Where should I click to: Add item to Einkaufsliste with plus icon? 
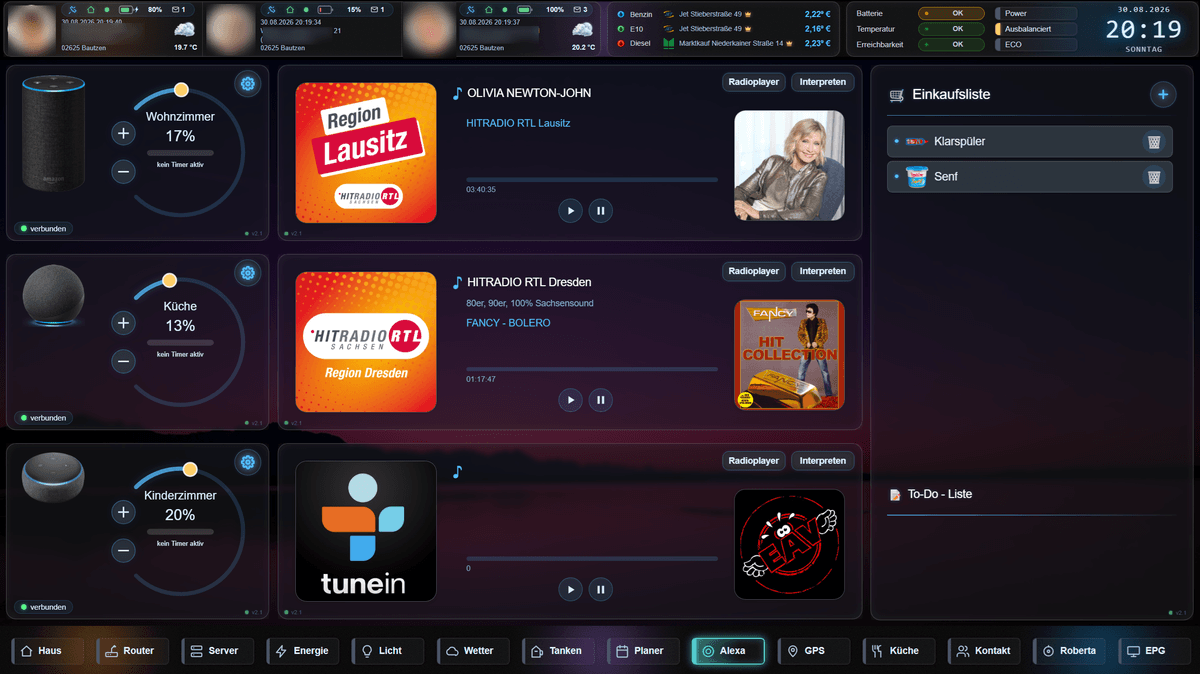[x=1162, y=95]
